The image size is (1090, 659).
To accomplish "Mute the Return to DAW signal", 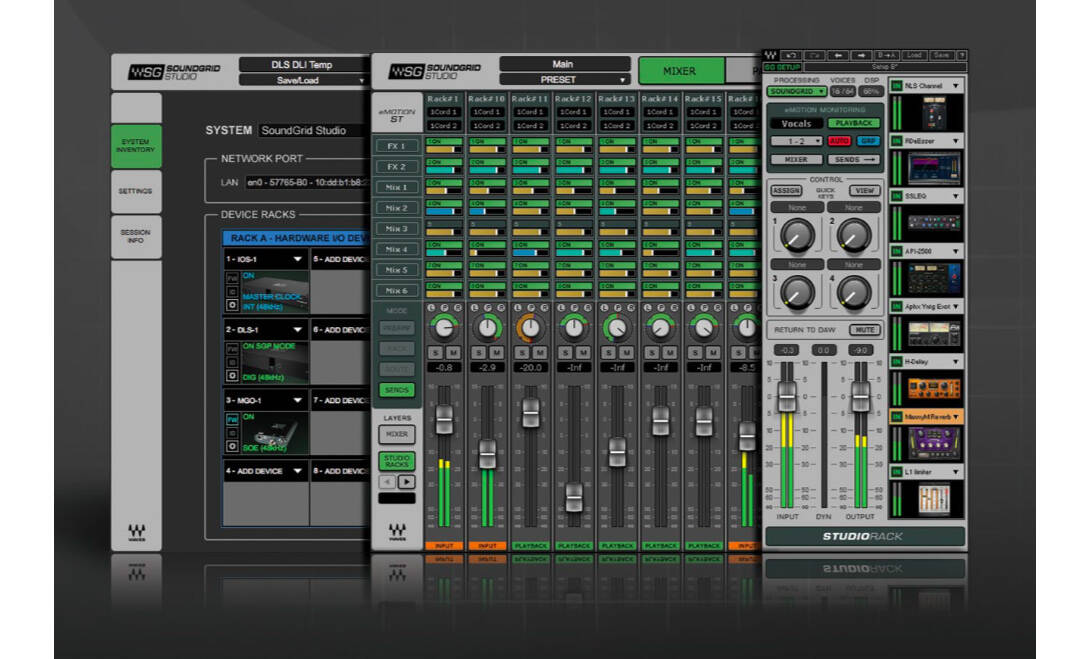I will [866, 330].
